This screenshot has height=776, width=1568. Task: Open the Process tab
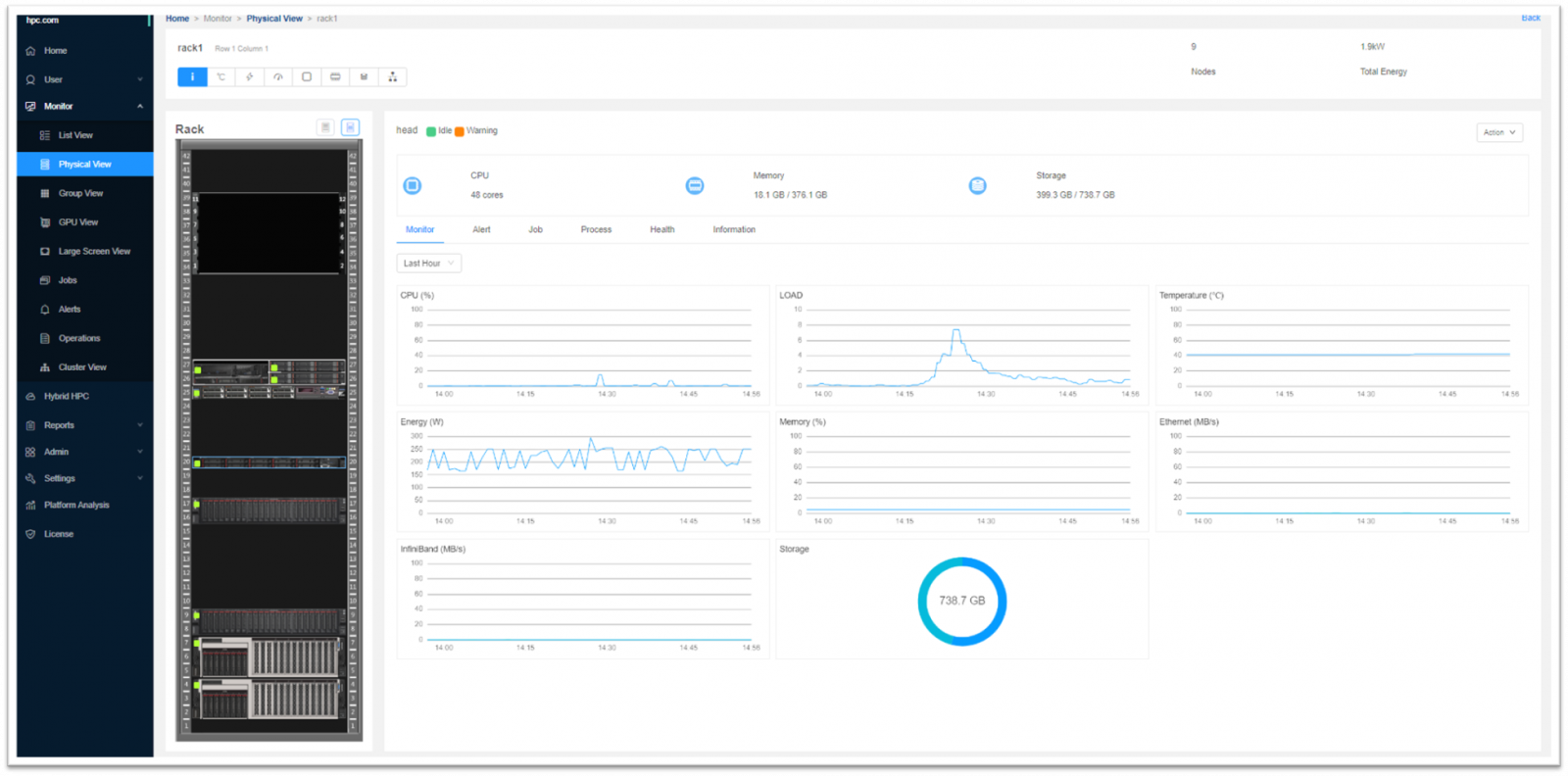click(596, 230)
